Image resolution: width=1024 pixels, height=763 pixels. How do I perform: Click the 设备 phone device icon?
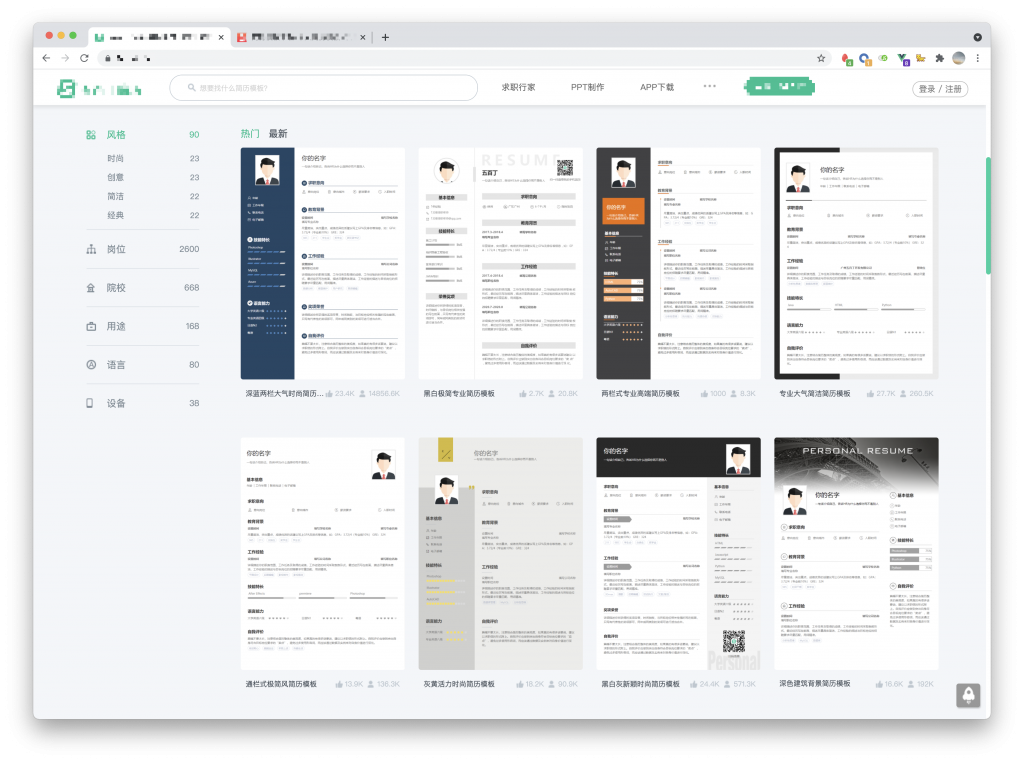click(90, 403)
